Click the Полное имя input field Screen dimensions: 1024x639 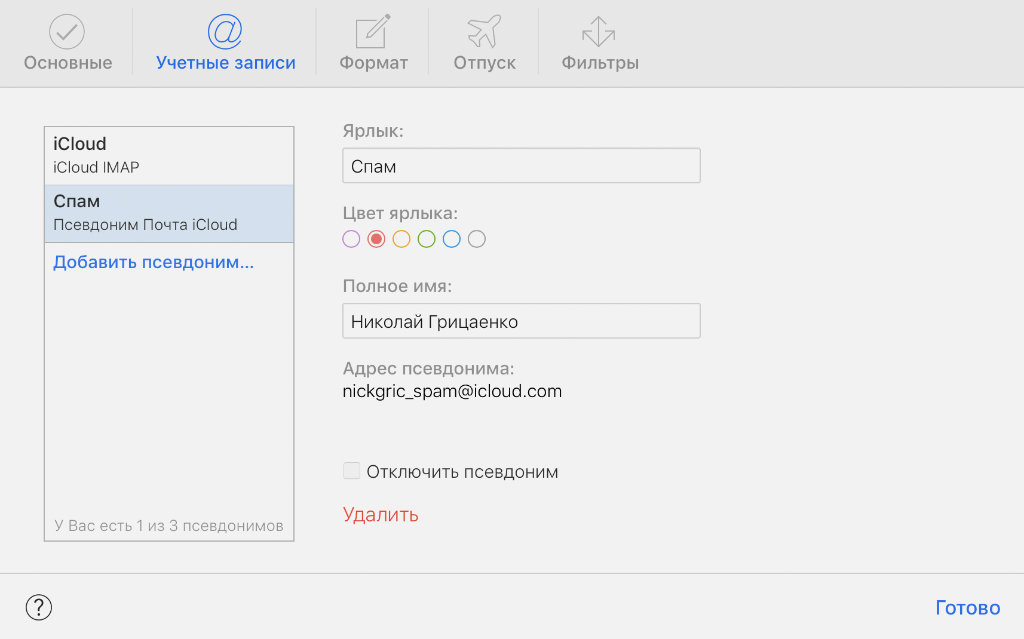pos(521,321)
